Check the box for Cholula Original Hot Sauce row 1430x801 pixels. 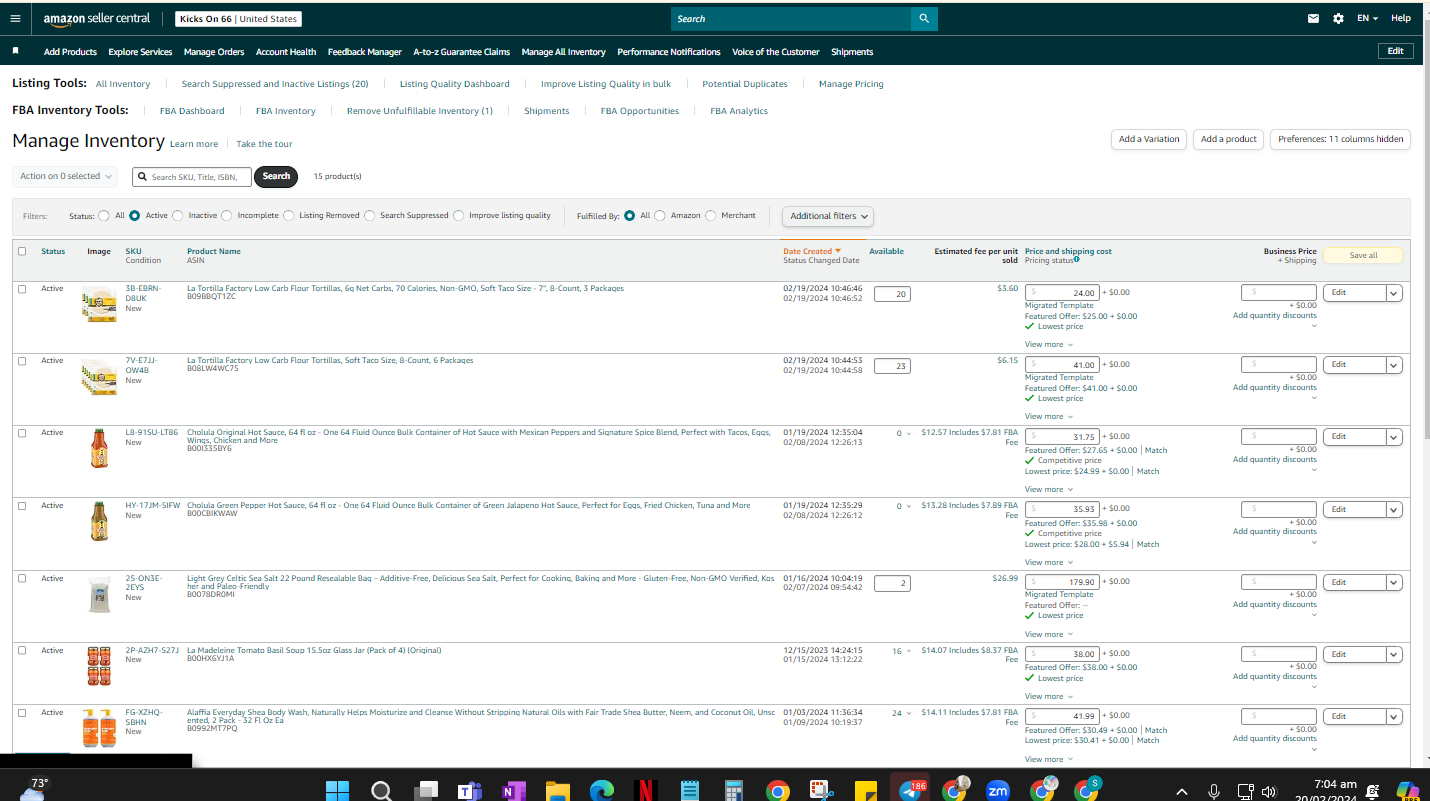(22, 433)
